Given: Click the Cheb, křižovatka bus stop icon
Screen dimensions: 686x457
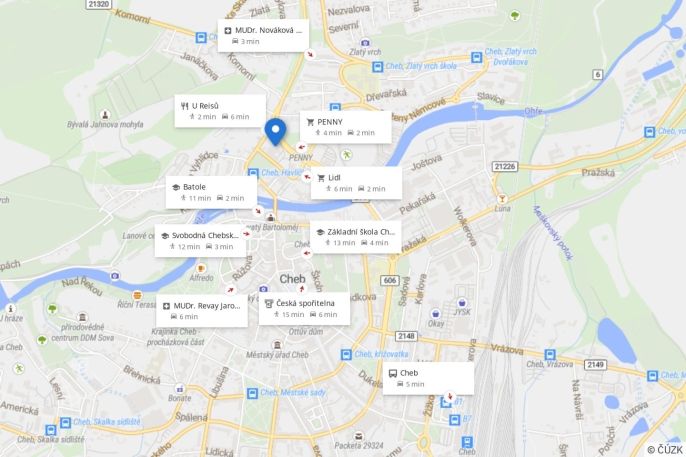Looking at the screenshot, I should pos(346,354).
